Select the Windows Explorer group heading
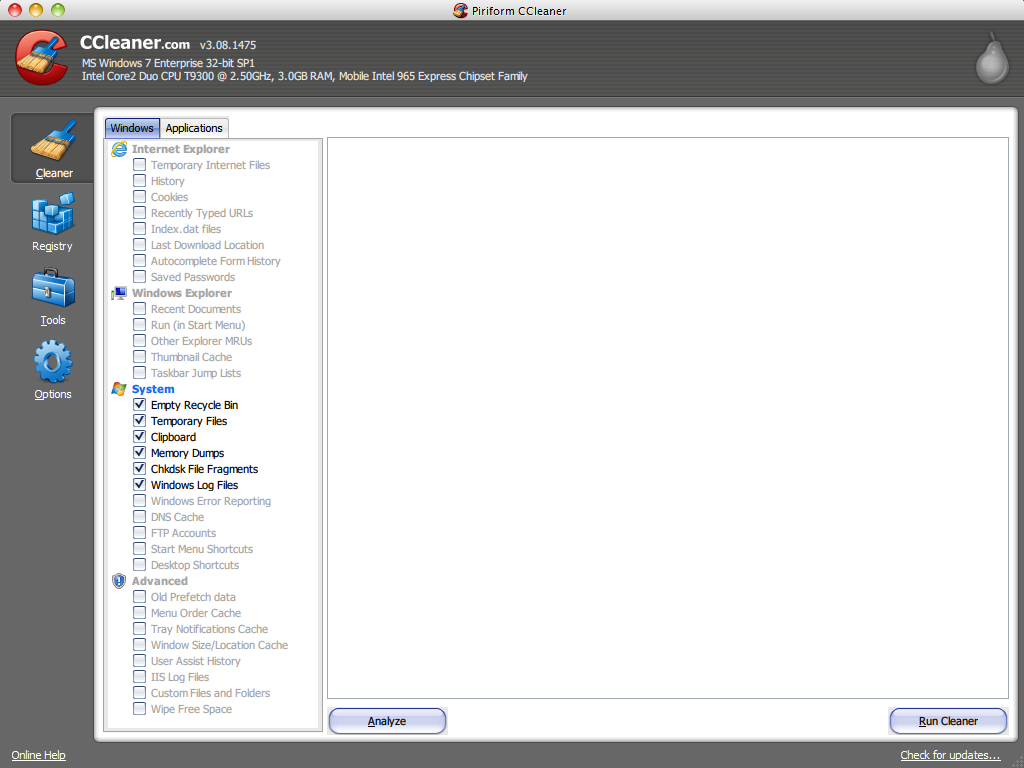This screenshot has height=768, width=1024. pyautogui.click(x=182, y=293)
